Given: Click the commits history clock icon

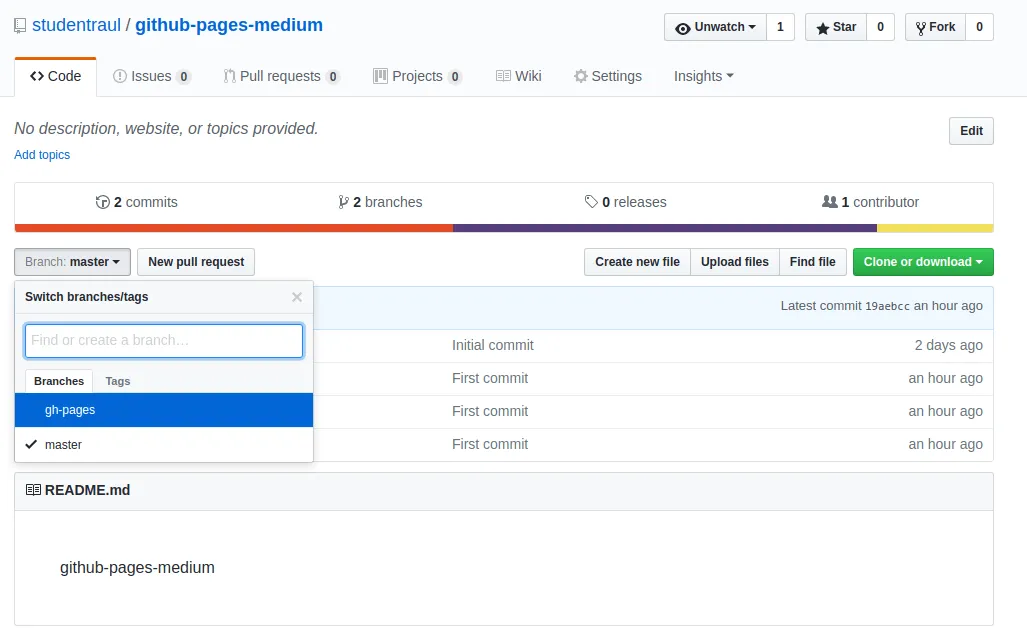Looking at the screenshot, I should tap(102, 202).
